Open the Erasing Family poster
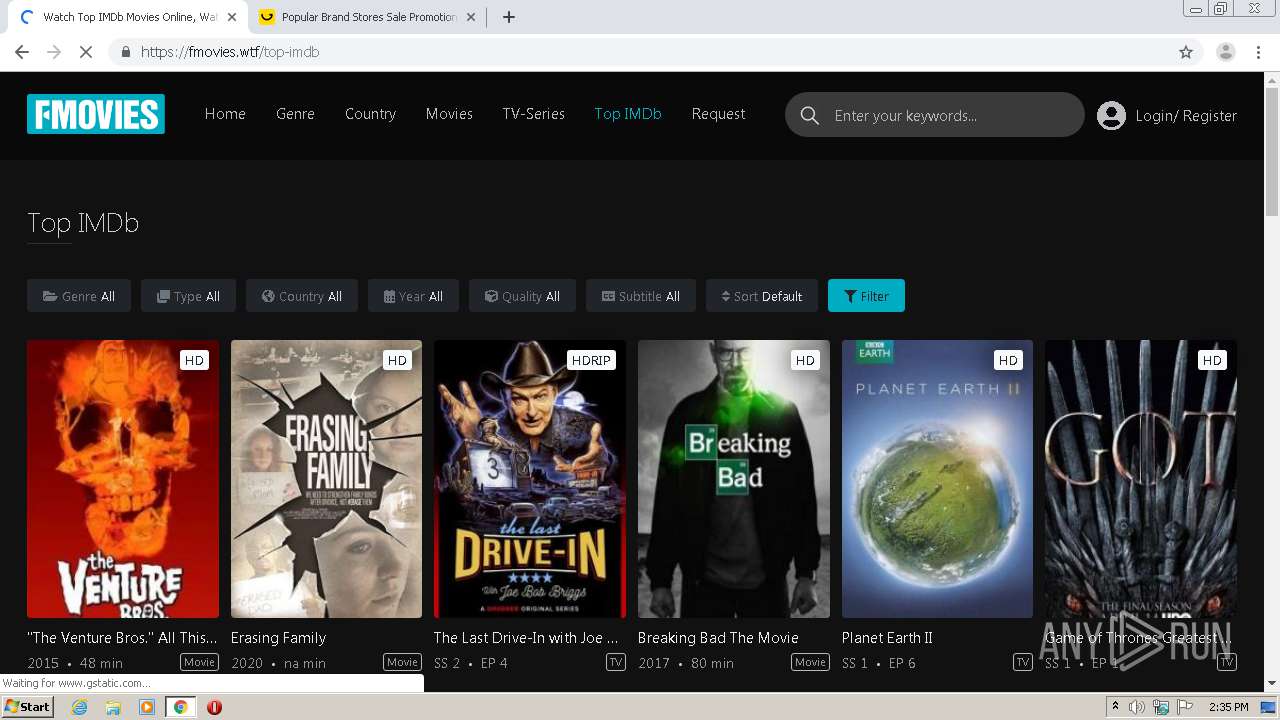Screen dimensions: 1280x720 [326, 479]
